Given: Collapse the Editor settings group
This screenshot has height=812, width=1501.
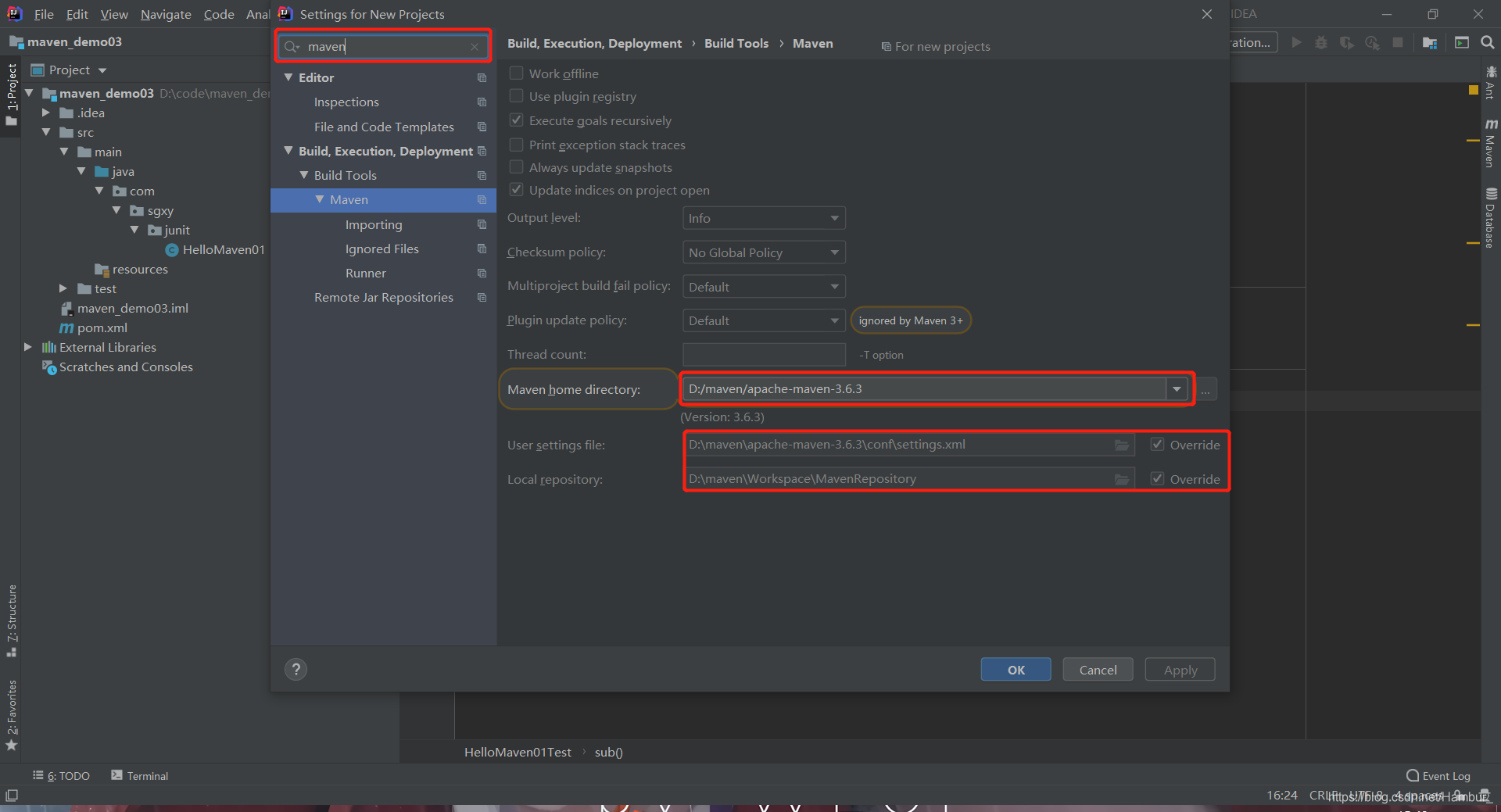Looking at the screenshot, I should [x=288, y=77].
